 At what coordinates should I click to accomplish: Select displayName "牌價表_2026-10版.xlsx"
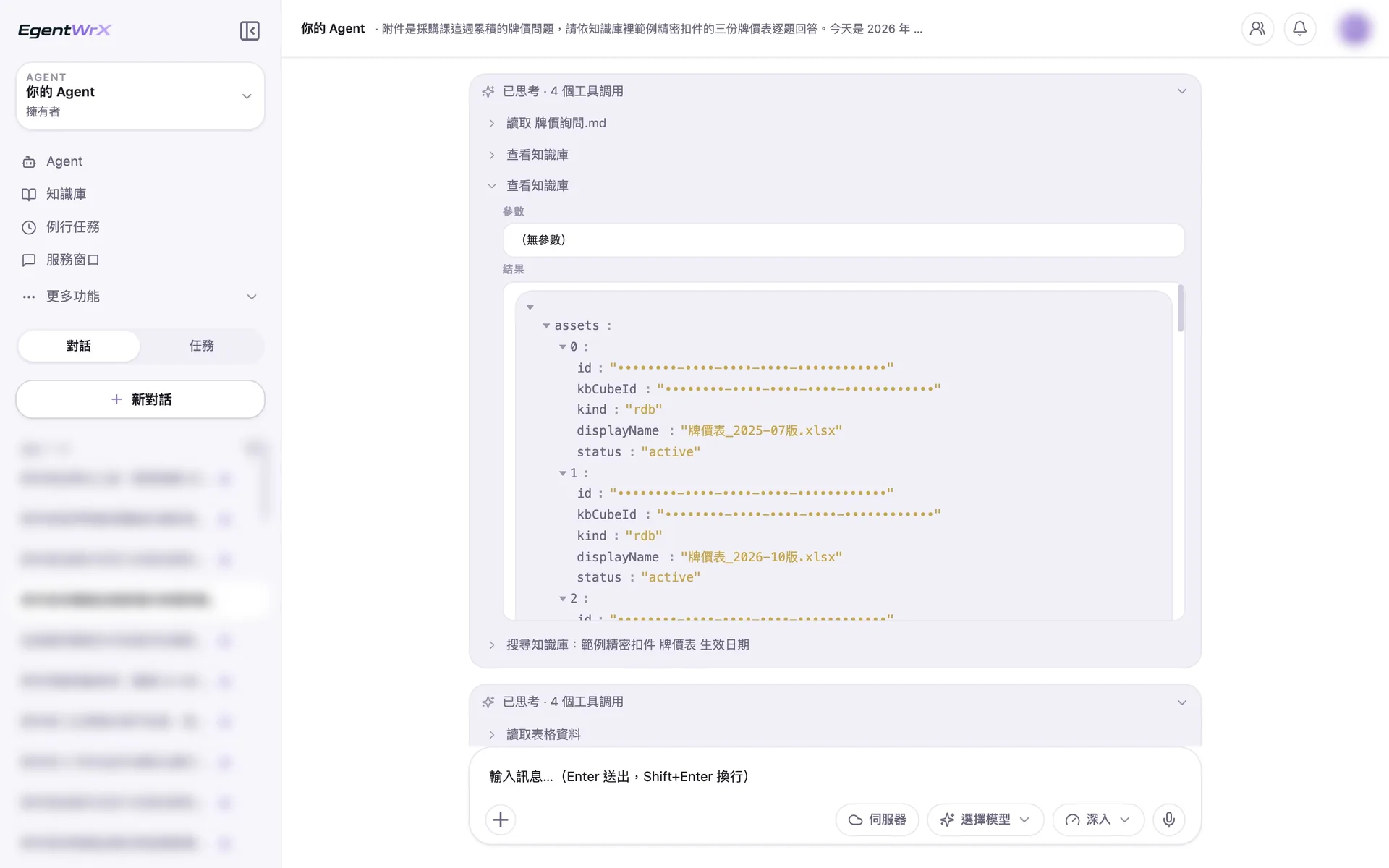click(761, 557)
